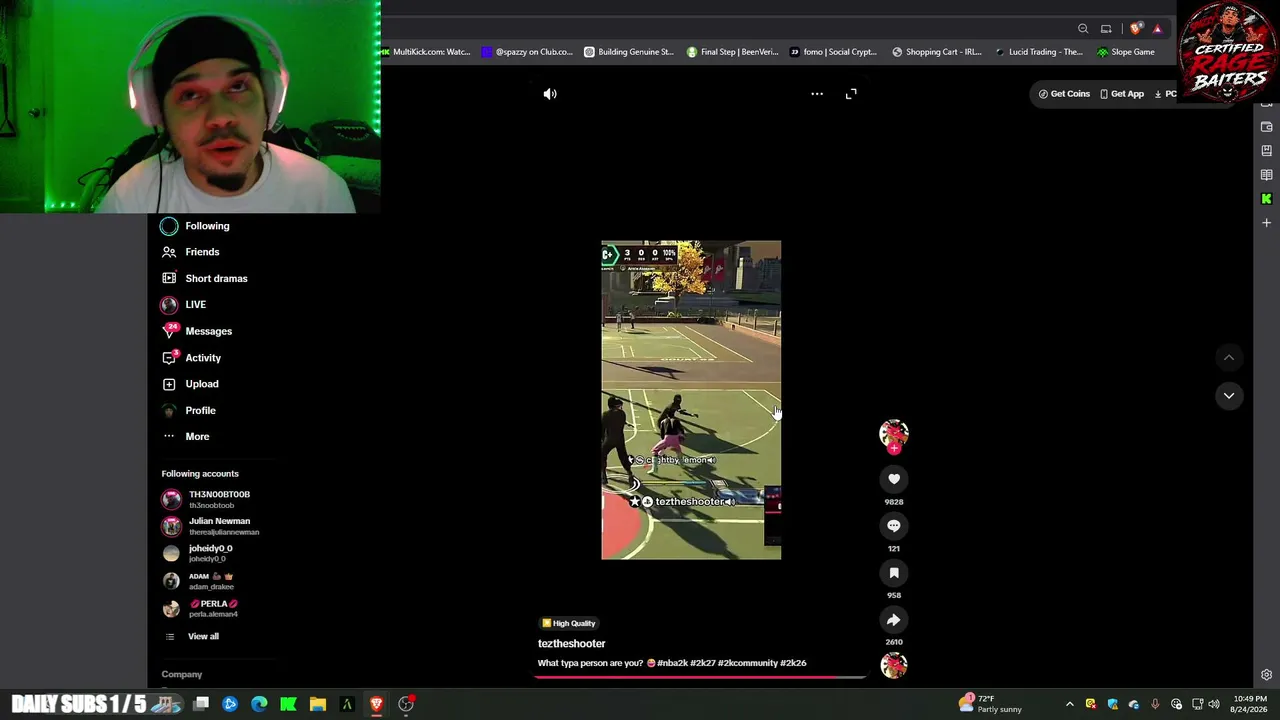Open Kick app from taskbar
1280x720 pixels.
tap(288, 704)
